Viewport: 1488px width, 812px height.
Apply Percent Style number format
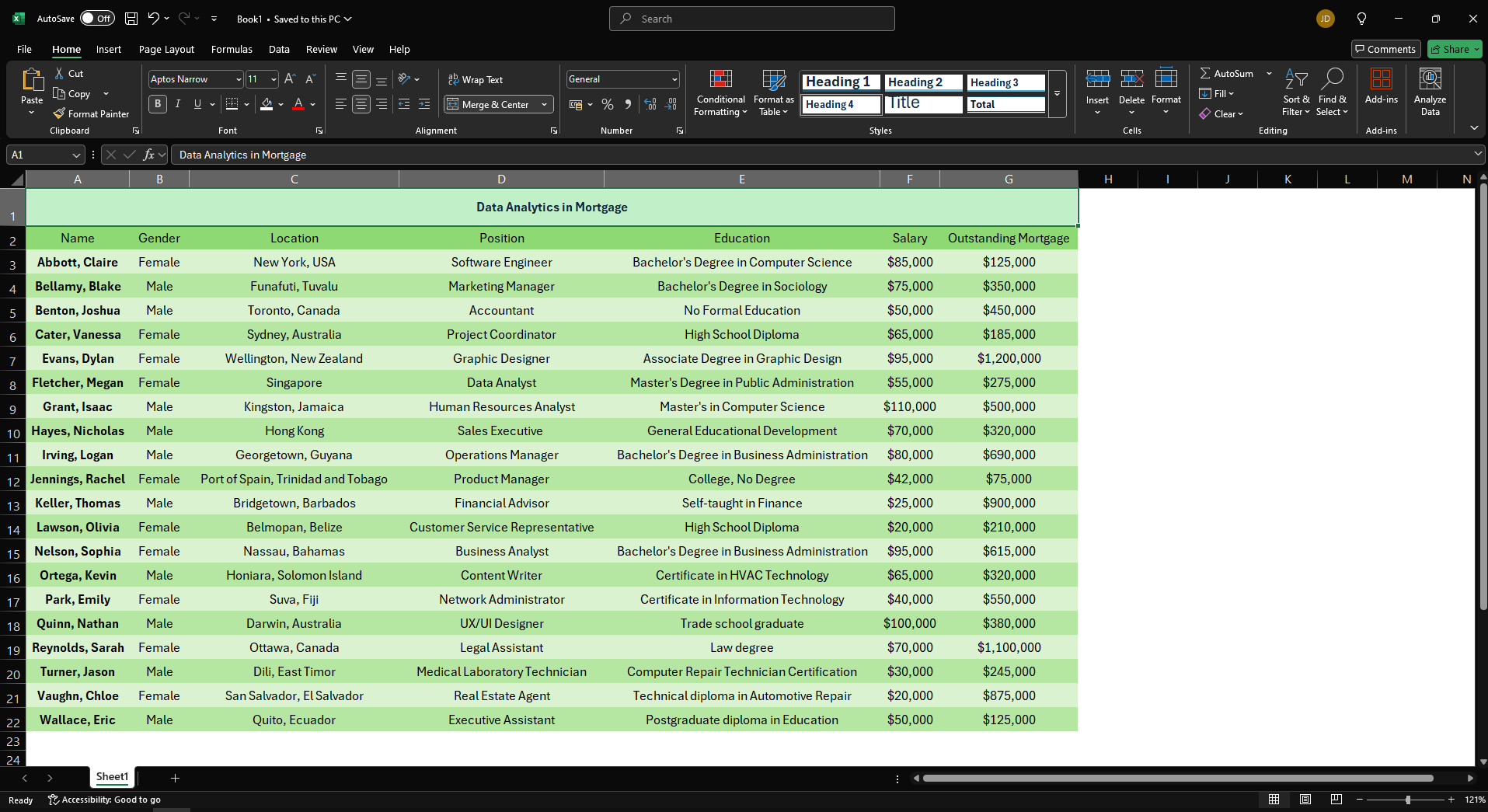608,104
